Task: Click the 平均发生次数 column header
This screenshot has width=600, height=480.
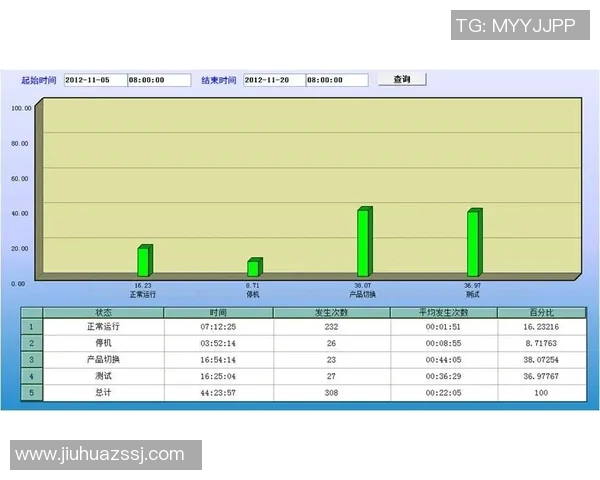Action: [444, 313]
